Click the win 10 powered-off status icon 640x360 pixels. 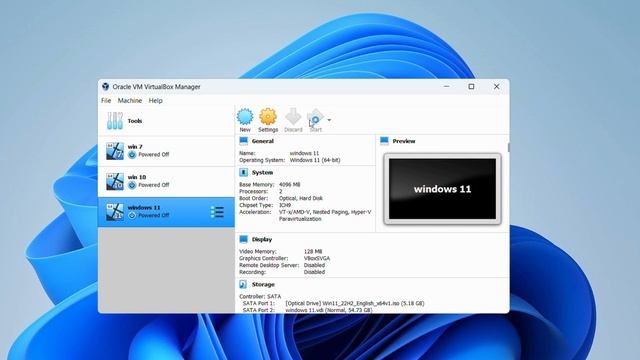[132, 185]
